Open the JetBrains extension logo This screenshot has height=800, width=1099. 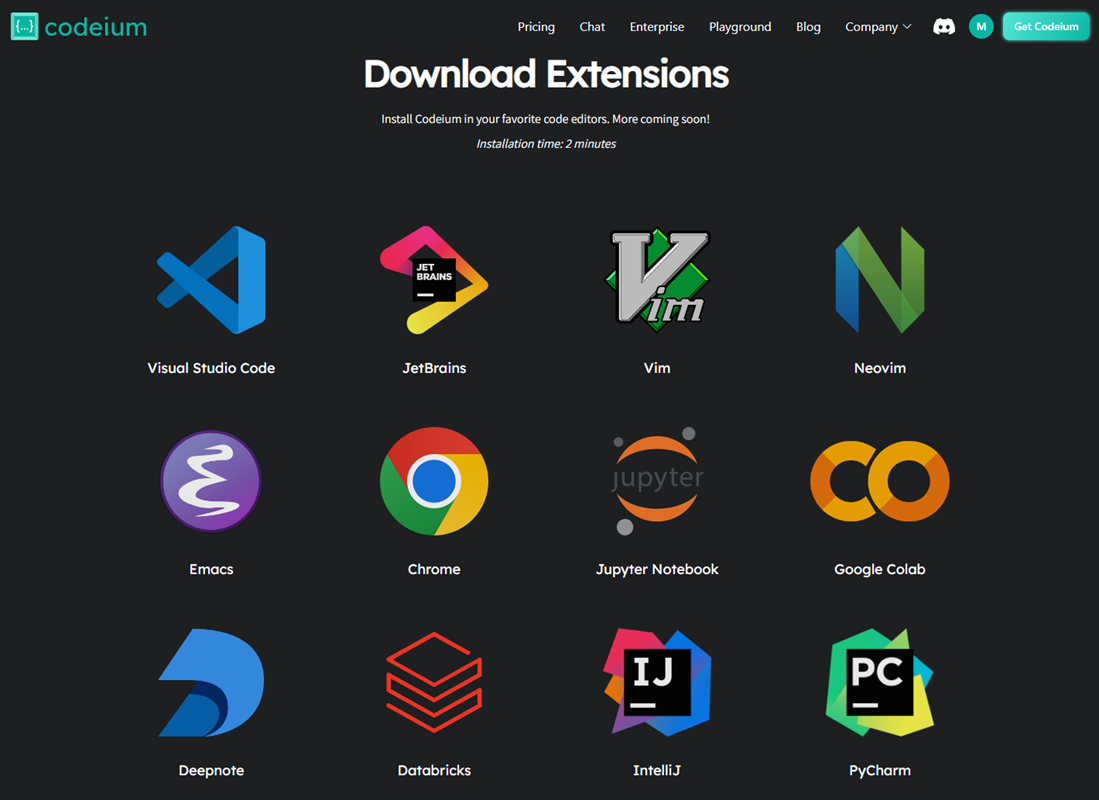[434, 280]
